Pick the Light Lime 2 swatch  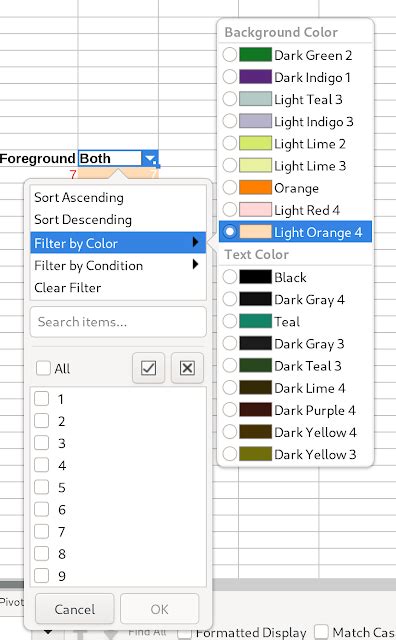[x=255, y=143]
